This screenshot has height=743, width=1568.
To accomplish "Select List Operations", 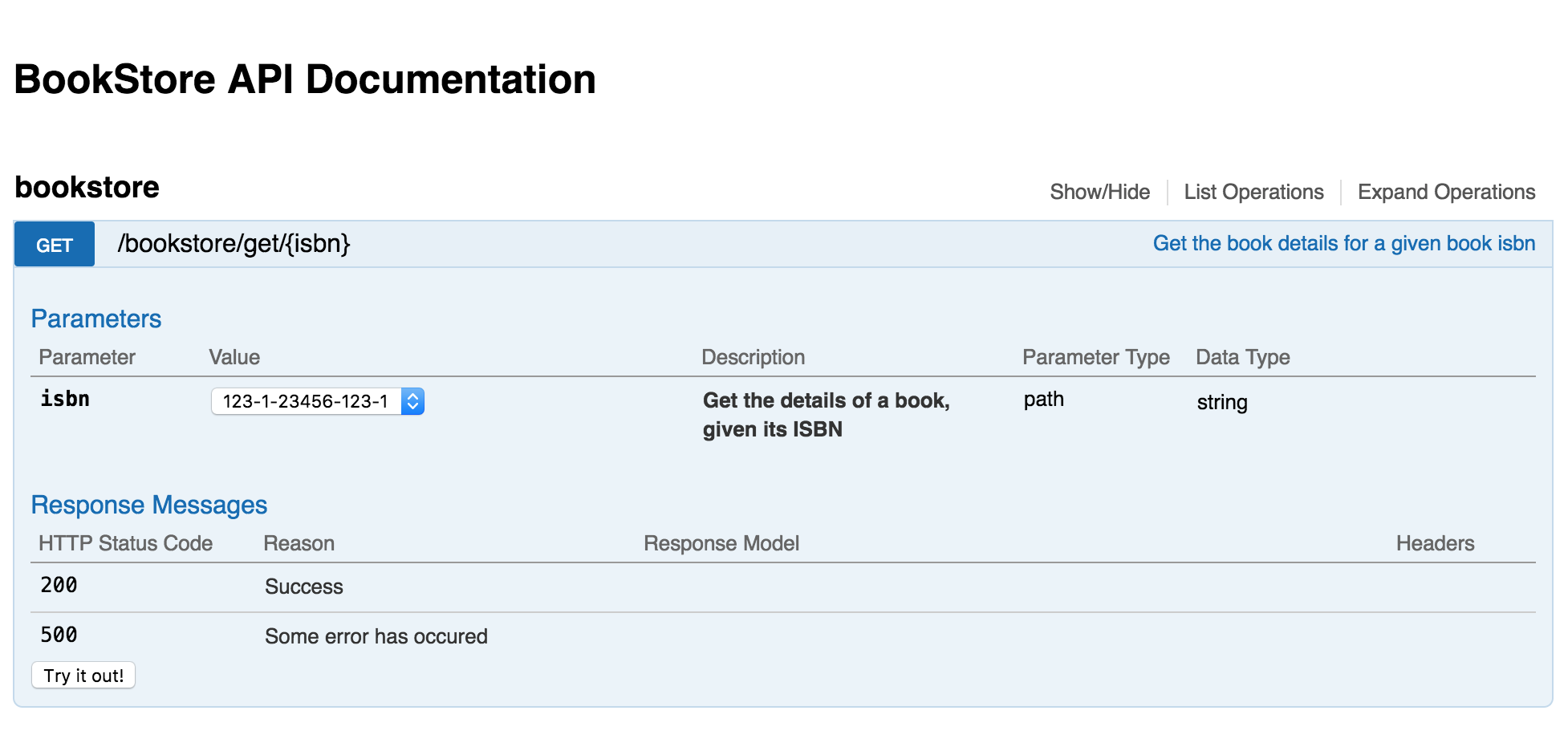I will 1253,192.
